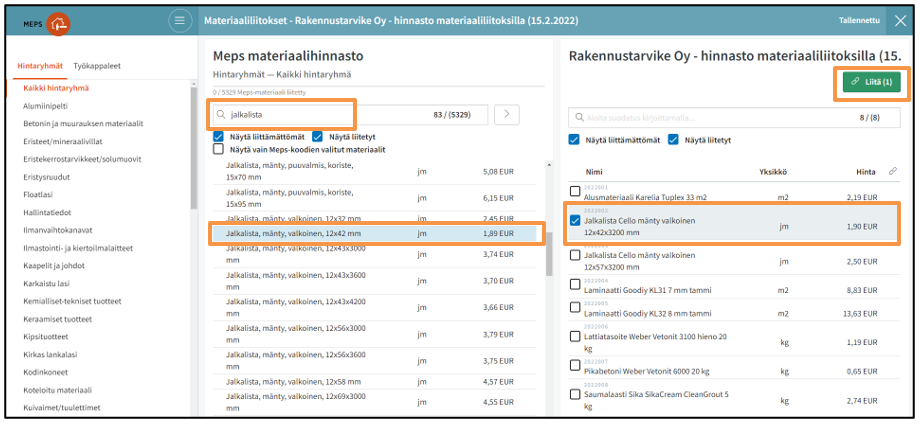Uncheck Jalkalista Cello 12x42x3200 checkbox
920x424 pixels.
pos(575,221)
